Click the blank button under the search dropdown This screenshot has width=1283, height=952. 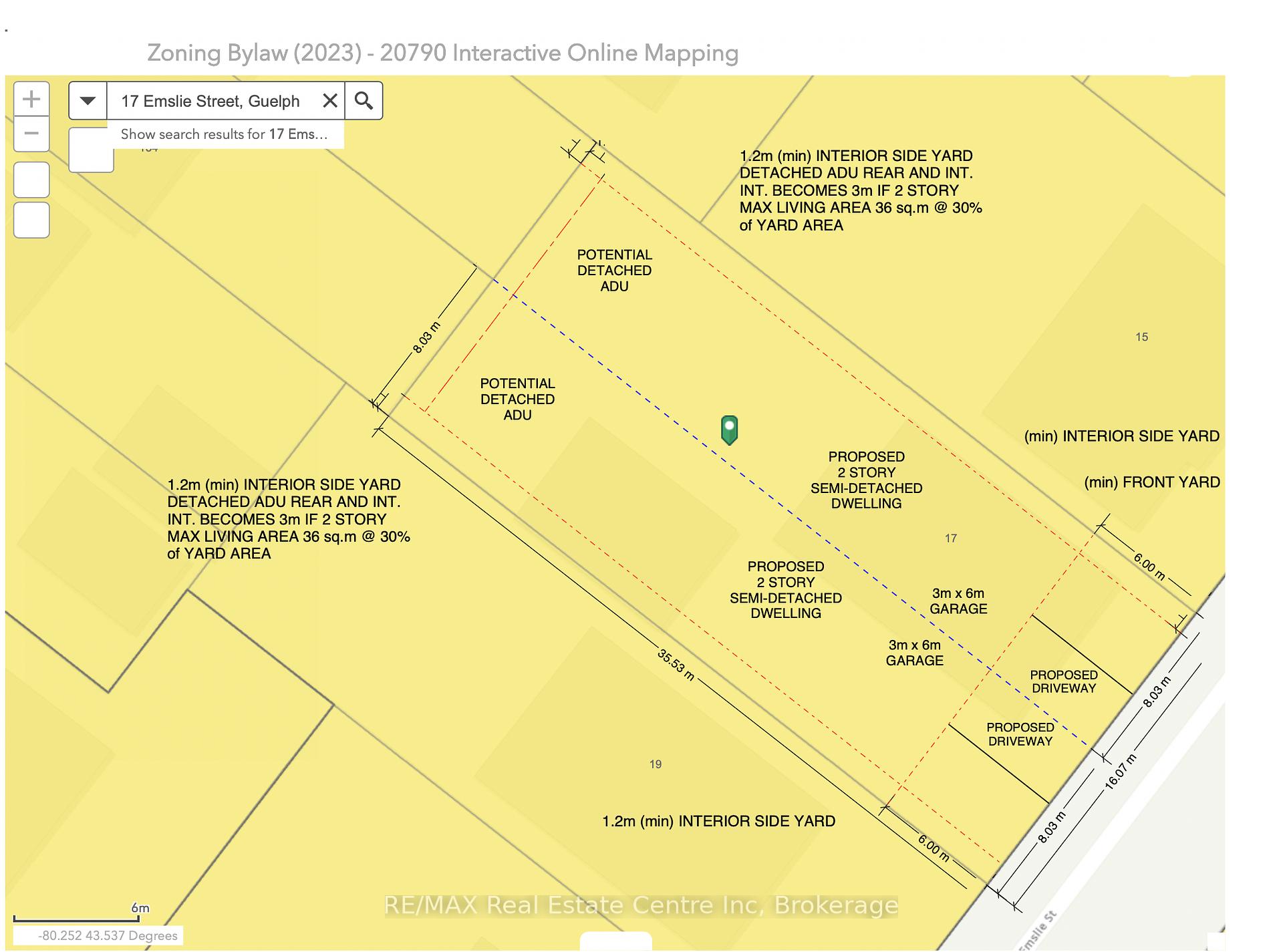[x=91, y=150]
